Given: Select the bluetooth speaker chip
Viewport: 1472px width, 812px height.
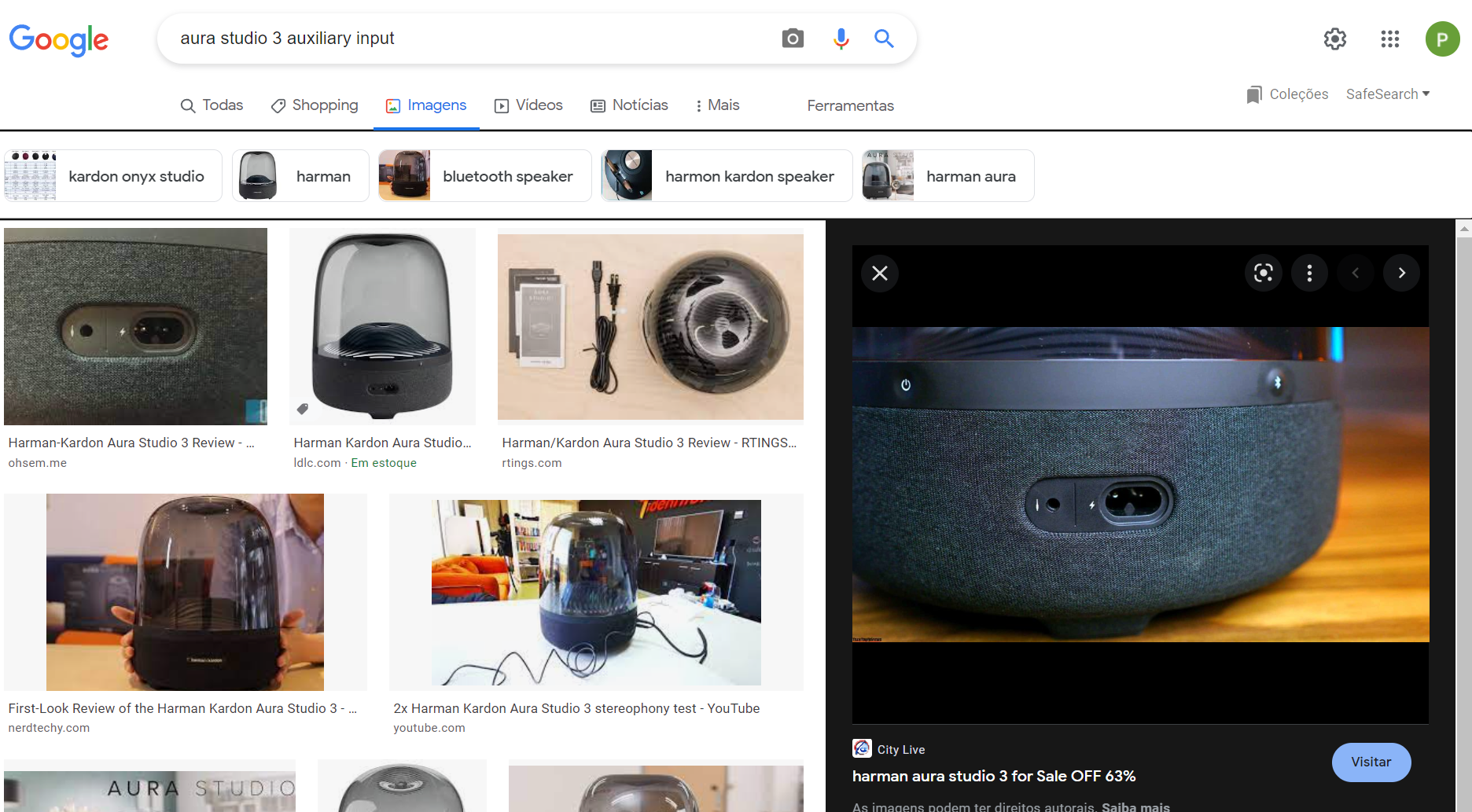Looking at the screenshot, I should click(485, 176).
